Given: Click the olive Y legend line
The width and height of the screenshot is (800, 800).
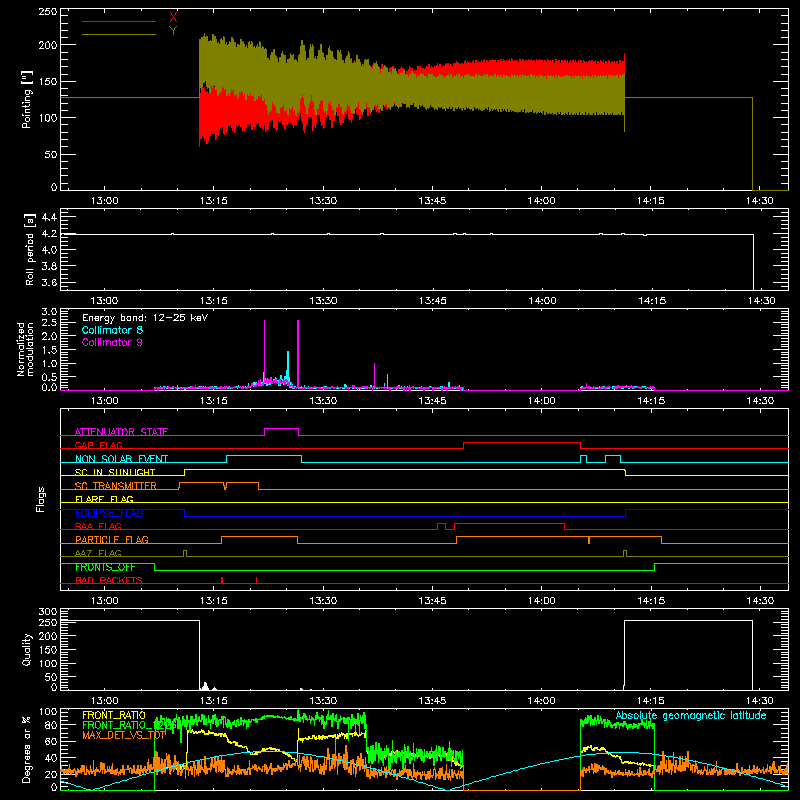Looking at the screenshot, I should [119, 35].
